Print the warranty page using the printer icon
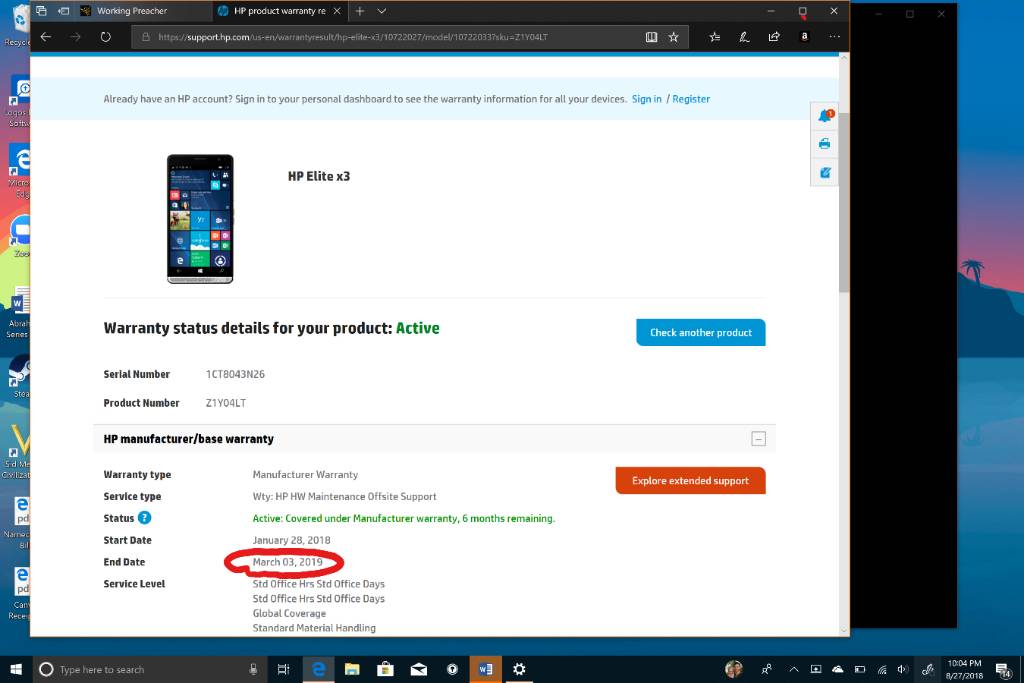Screen dimensions: 1024x683 [x=825, y=144]
